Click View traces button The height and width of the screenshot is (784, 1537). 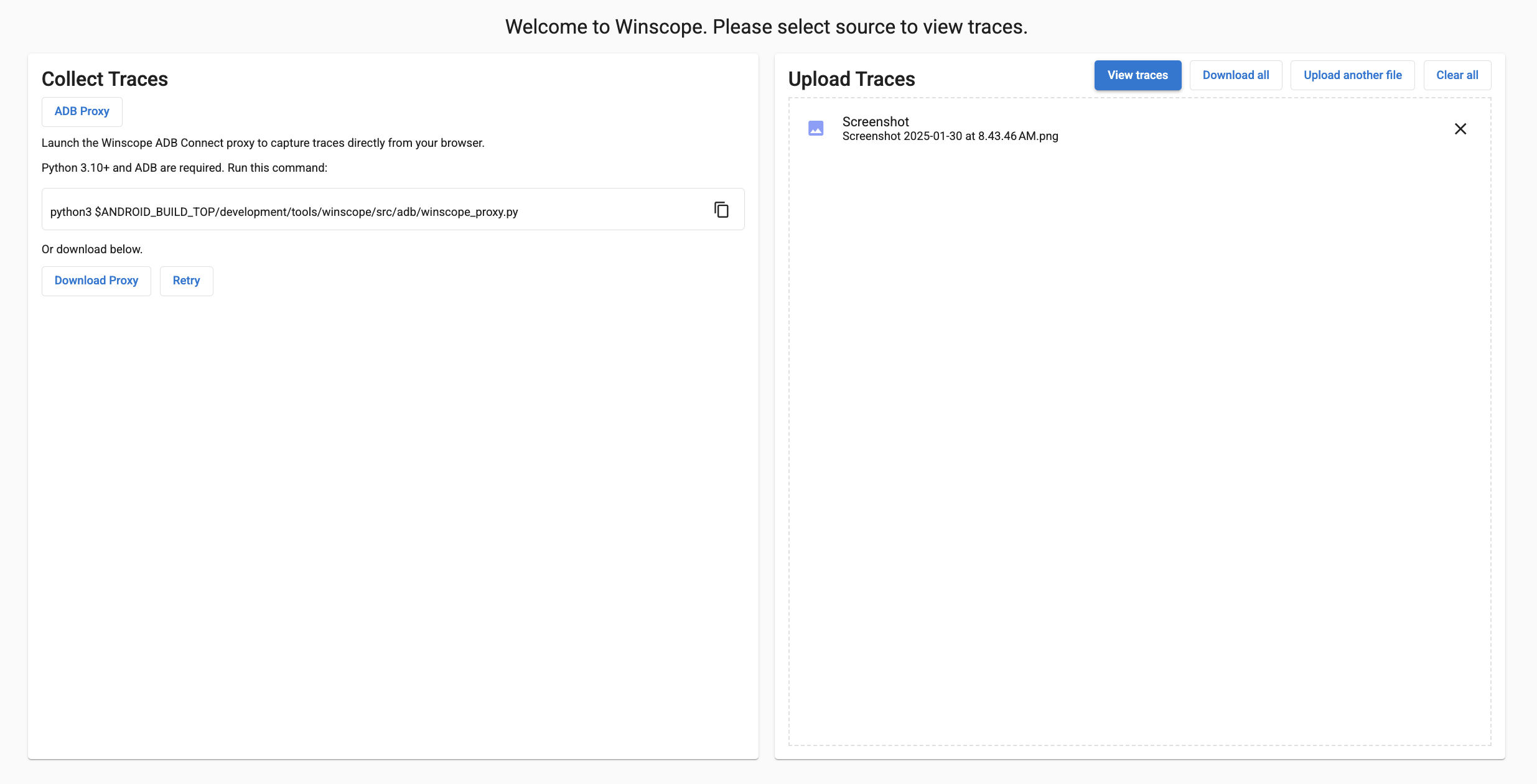[1138, 75]
